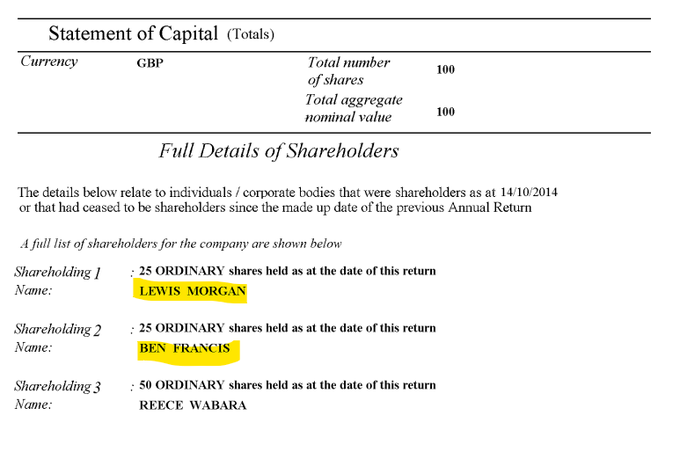Click the highlighted name LEWIS MORGAN

[x=193, y=291]
